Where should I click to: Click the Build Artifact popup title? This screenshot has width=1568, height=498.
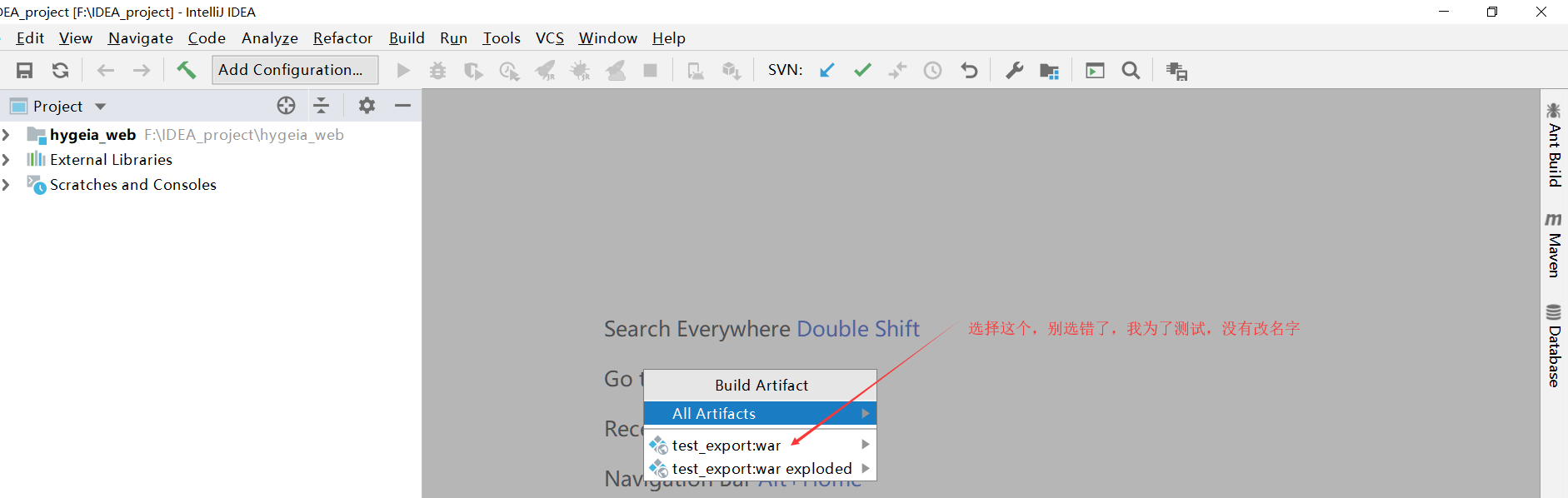tap(762, 385)
